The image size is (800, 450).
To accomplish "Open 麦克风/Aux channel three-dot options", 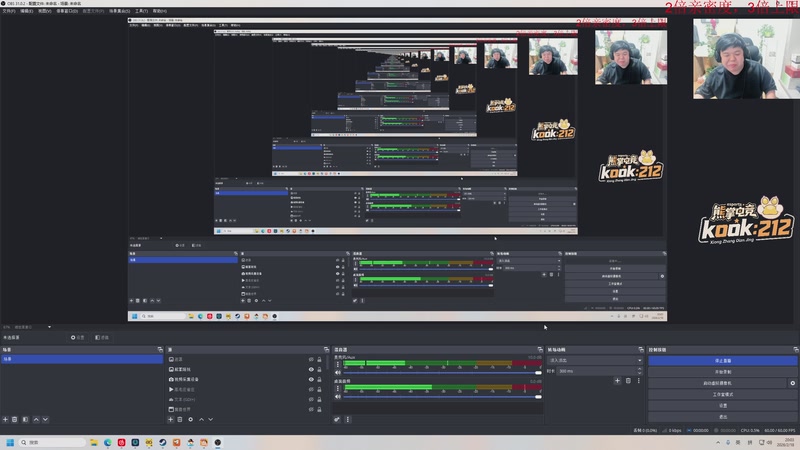I will 337,364.
